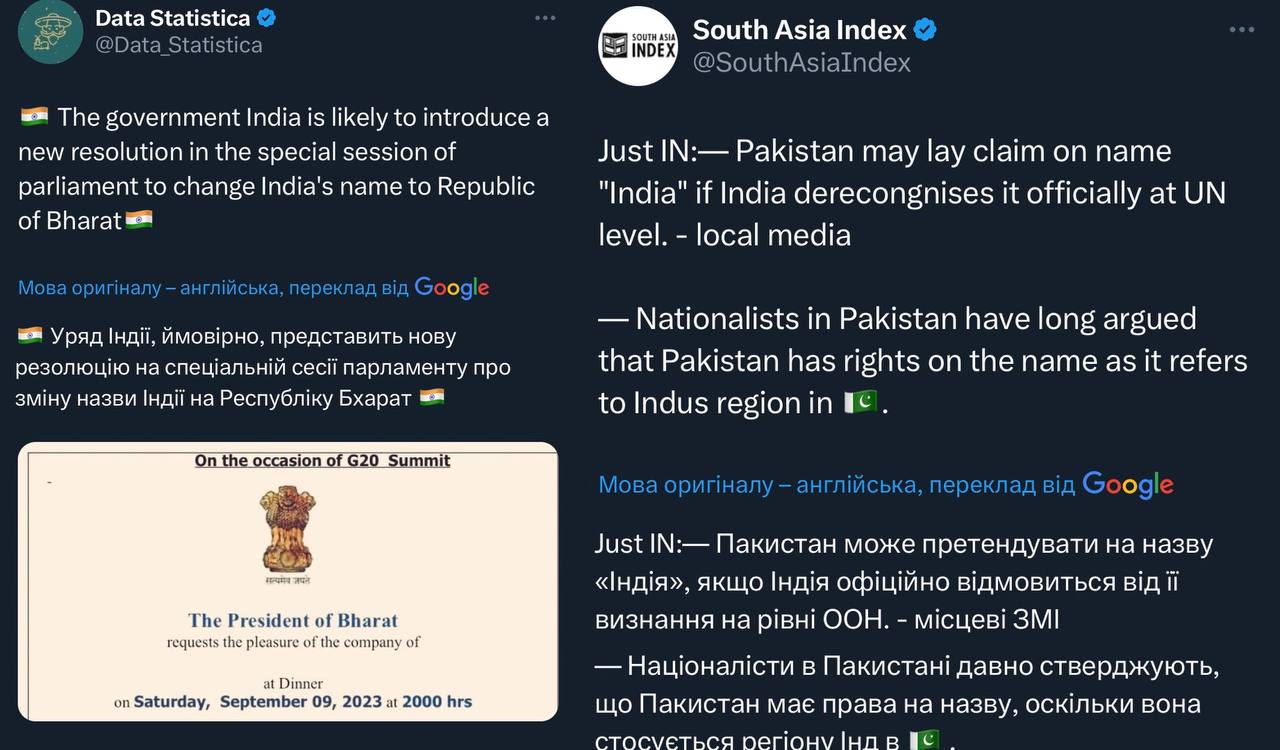Click the Google logo under South Asia Index's tweet
This screenshot has width=1280, height=750.
coord(1127,485)
